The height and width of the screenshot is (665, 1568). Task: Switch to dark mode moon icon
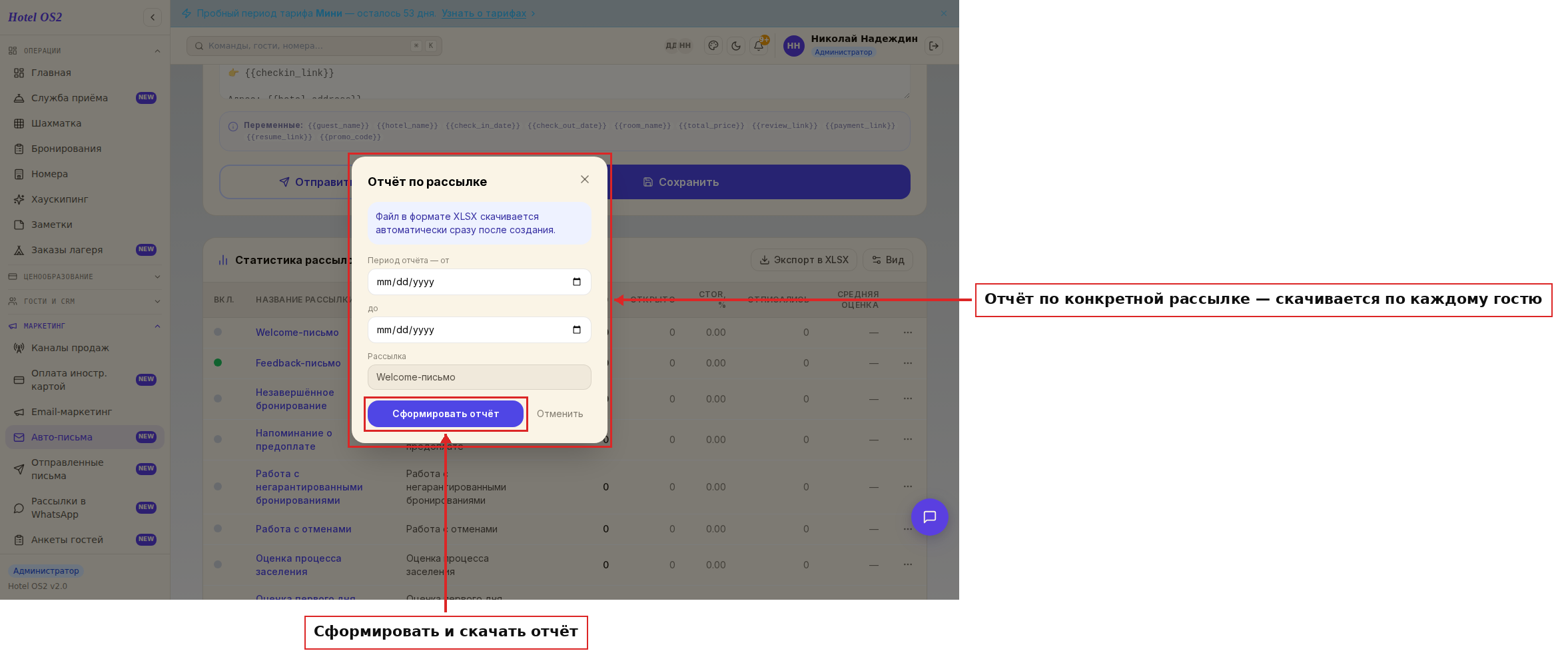coord(736,46)
